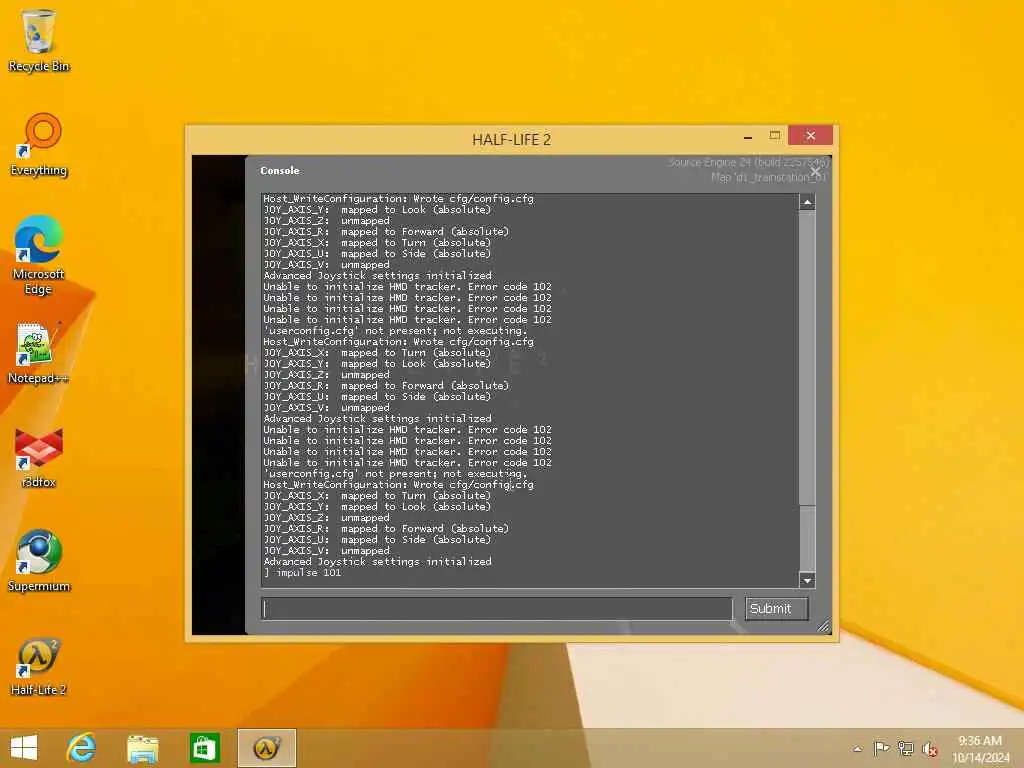The width and height of the screenshot is (1024, 768).
Task: Click the first 'Host_WriteConfiguration' console line
Action: click(x=398, y=199)
